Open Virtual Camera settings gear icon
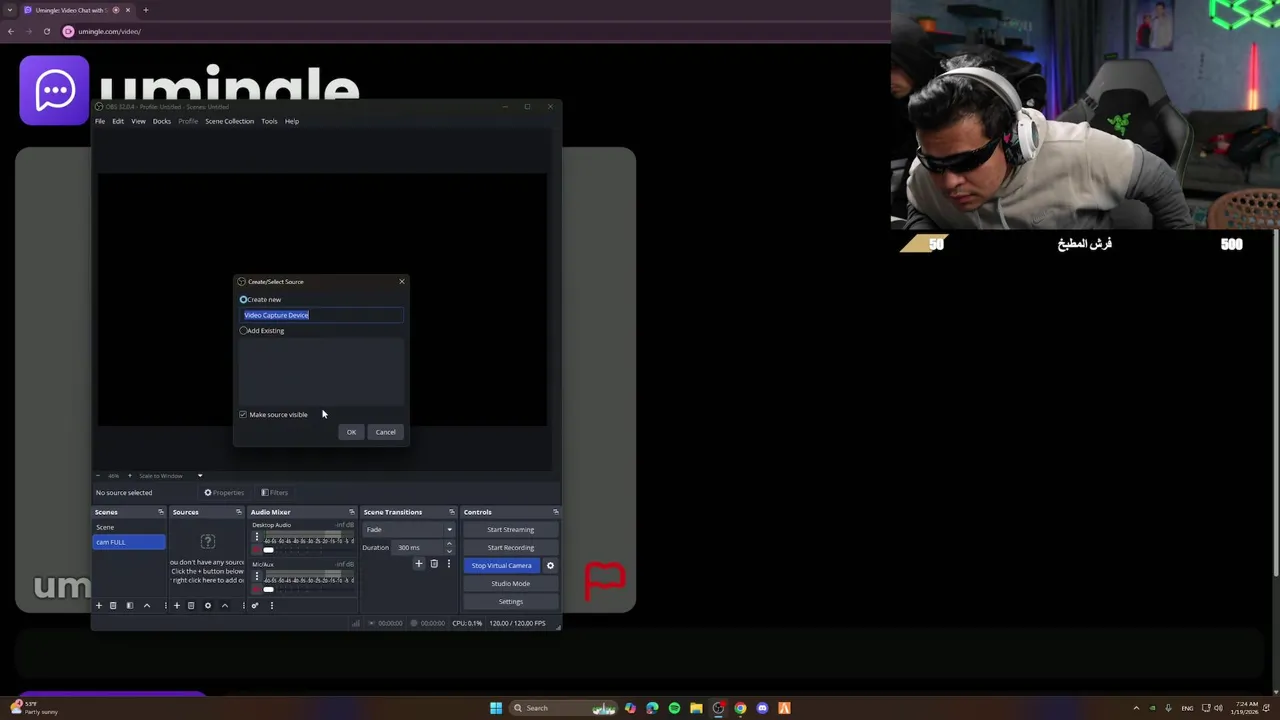 point(550,566)
